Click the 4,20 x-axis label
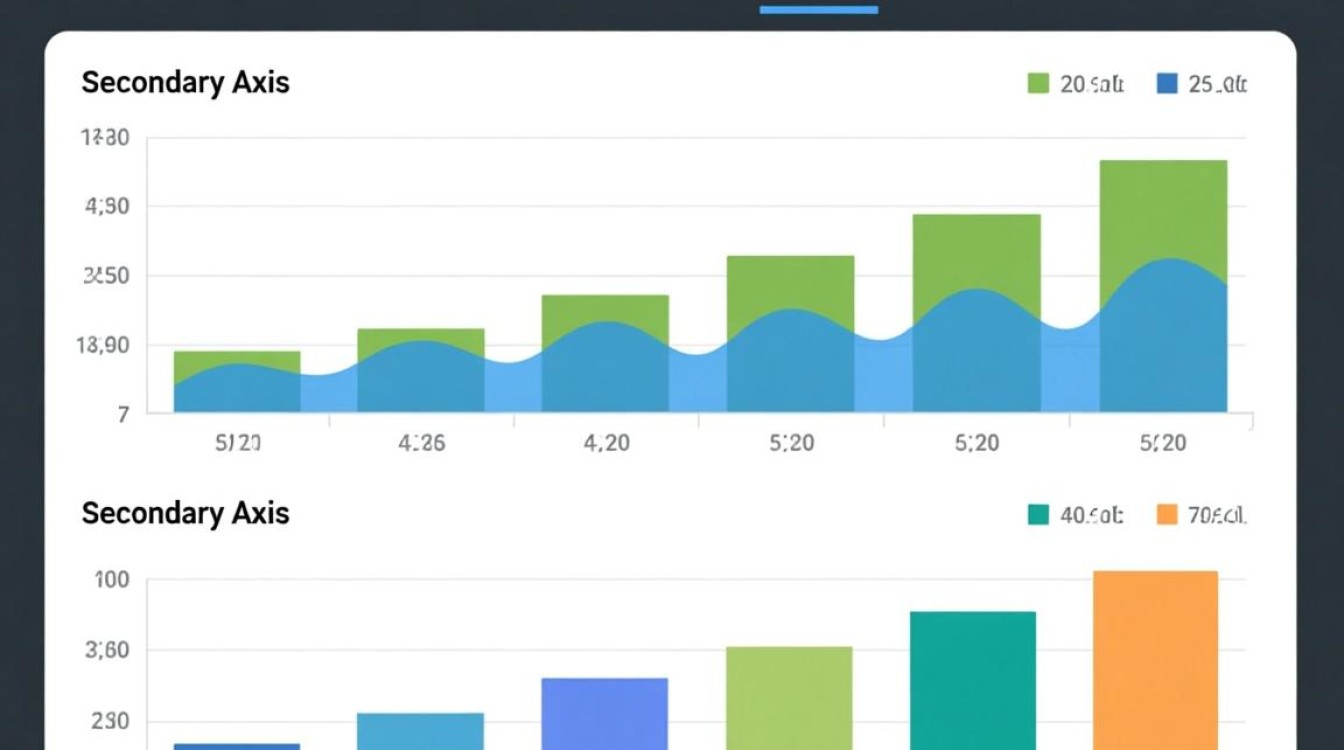This screenshot has height=750, width=1344. pos(606,442)
